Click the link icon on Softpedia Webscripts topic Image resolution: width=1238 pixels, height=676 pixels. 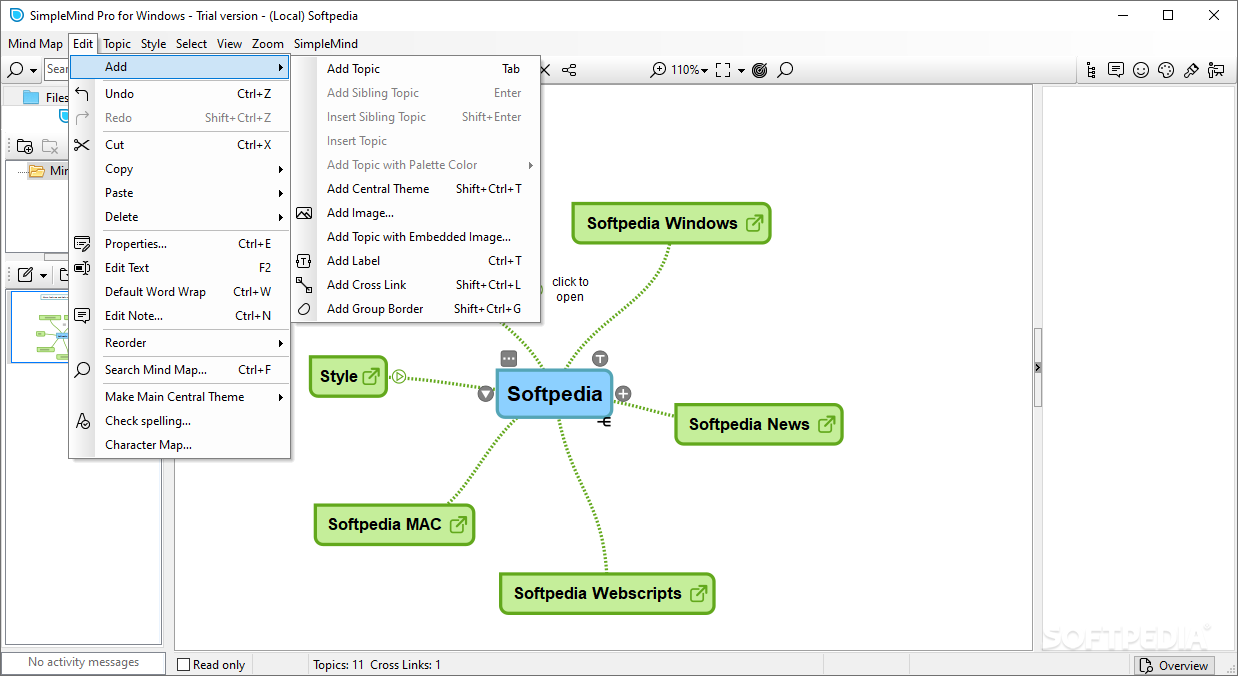pyautogui.click(x=699, y=593)
